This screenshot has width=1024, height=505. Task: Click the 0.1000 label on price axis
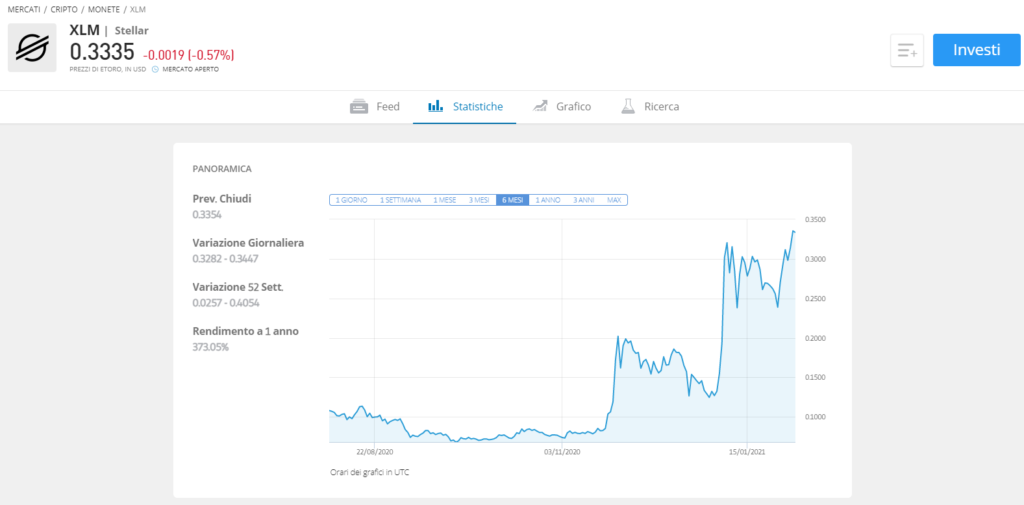[818, 417]
